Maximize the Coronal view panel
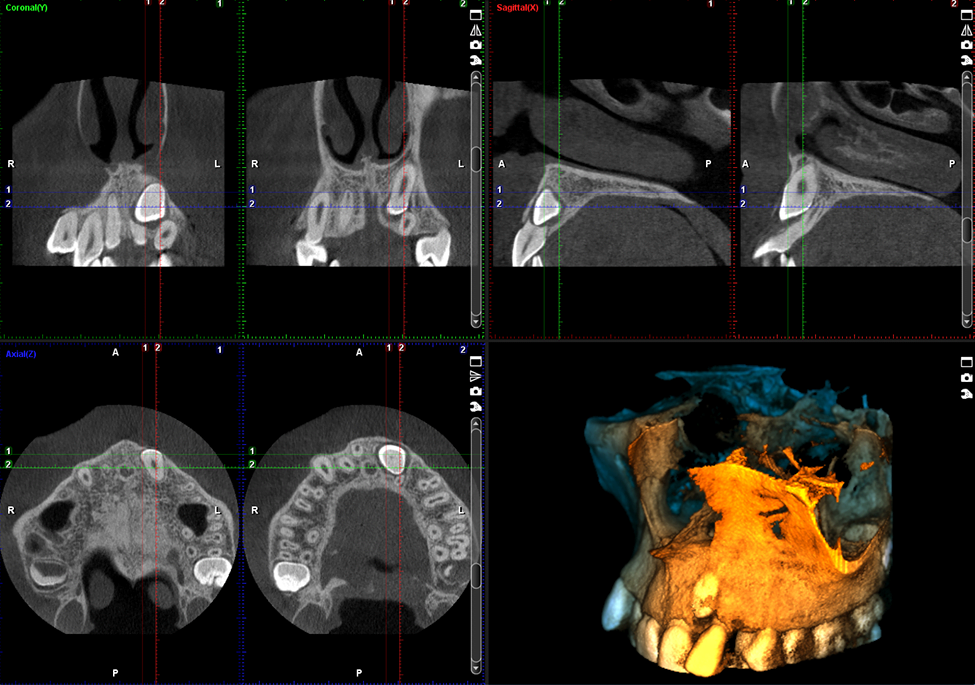 476,15
